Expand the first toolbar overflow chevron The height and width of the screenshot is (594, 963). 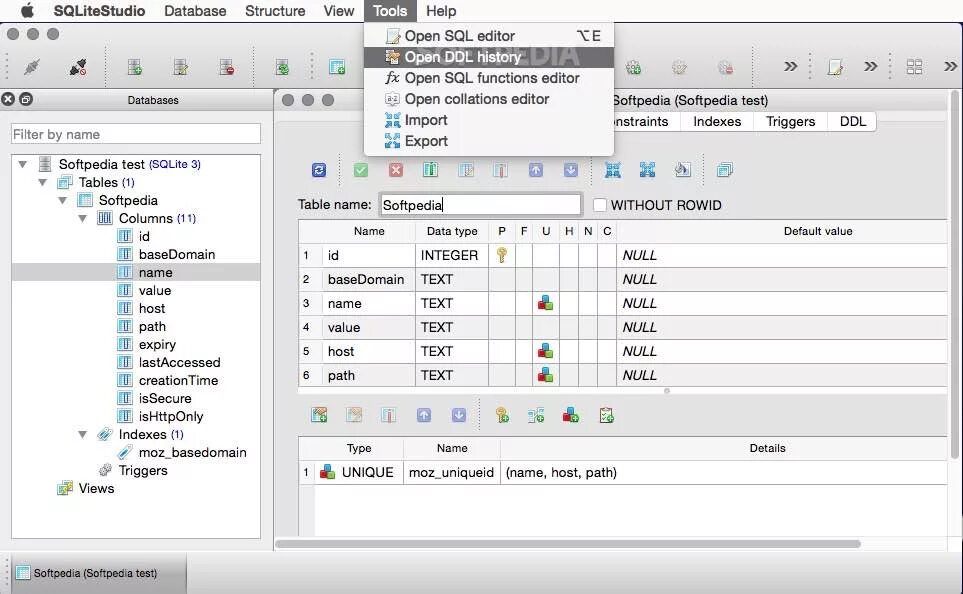790,66
